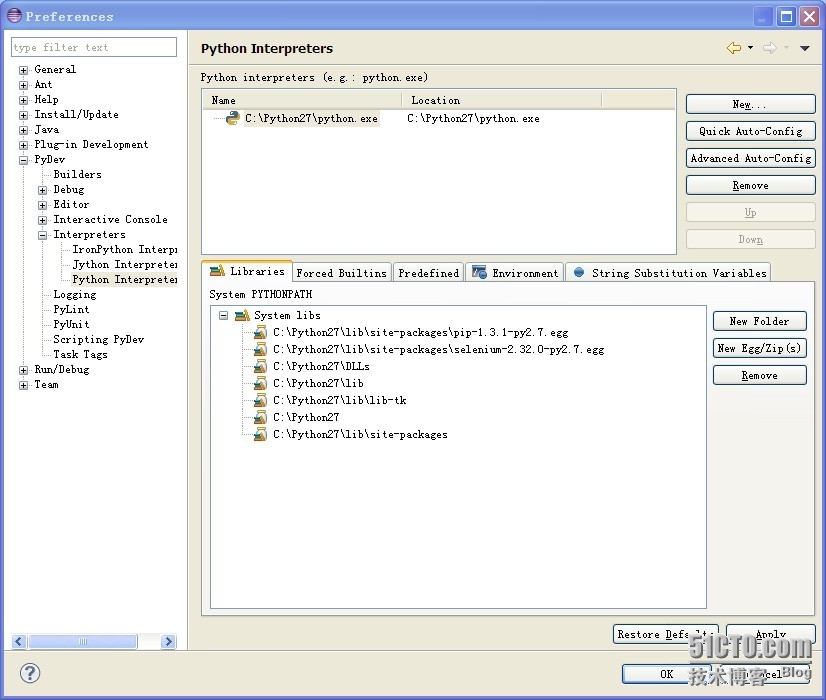The image size is (826, 700).
Task: Expand the Help tree node
Action: coord(23,100)
